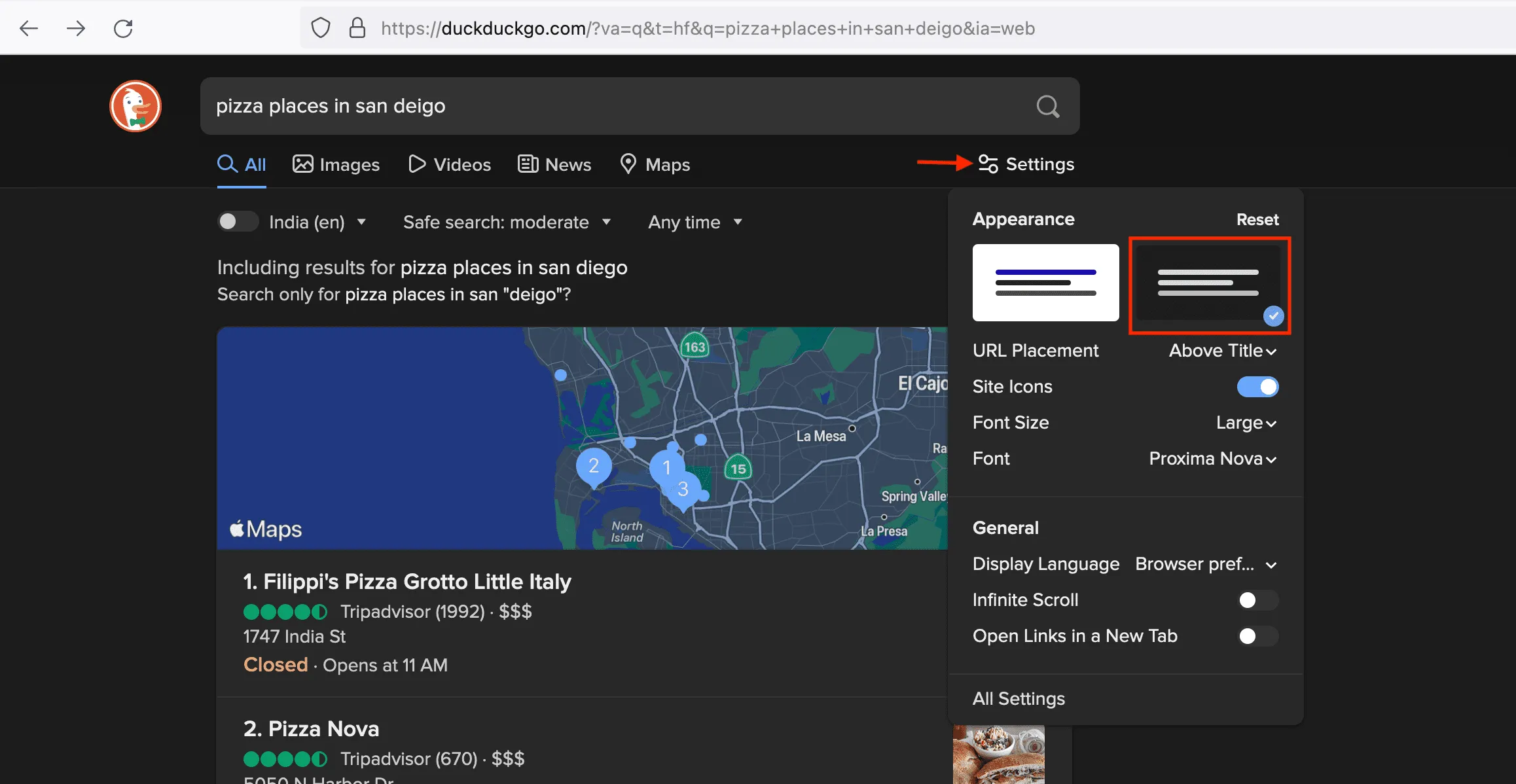Click corrected query pizza places in san diego

pyautogui.click(x=513, y=267)
